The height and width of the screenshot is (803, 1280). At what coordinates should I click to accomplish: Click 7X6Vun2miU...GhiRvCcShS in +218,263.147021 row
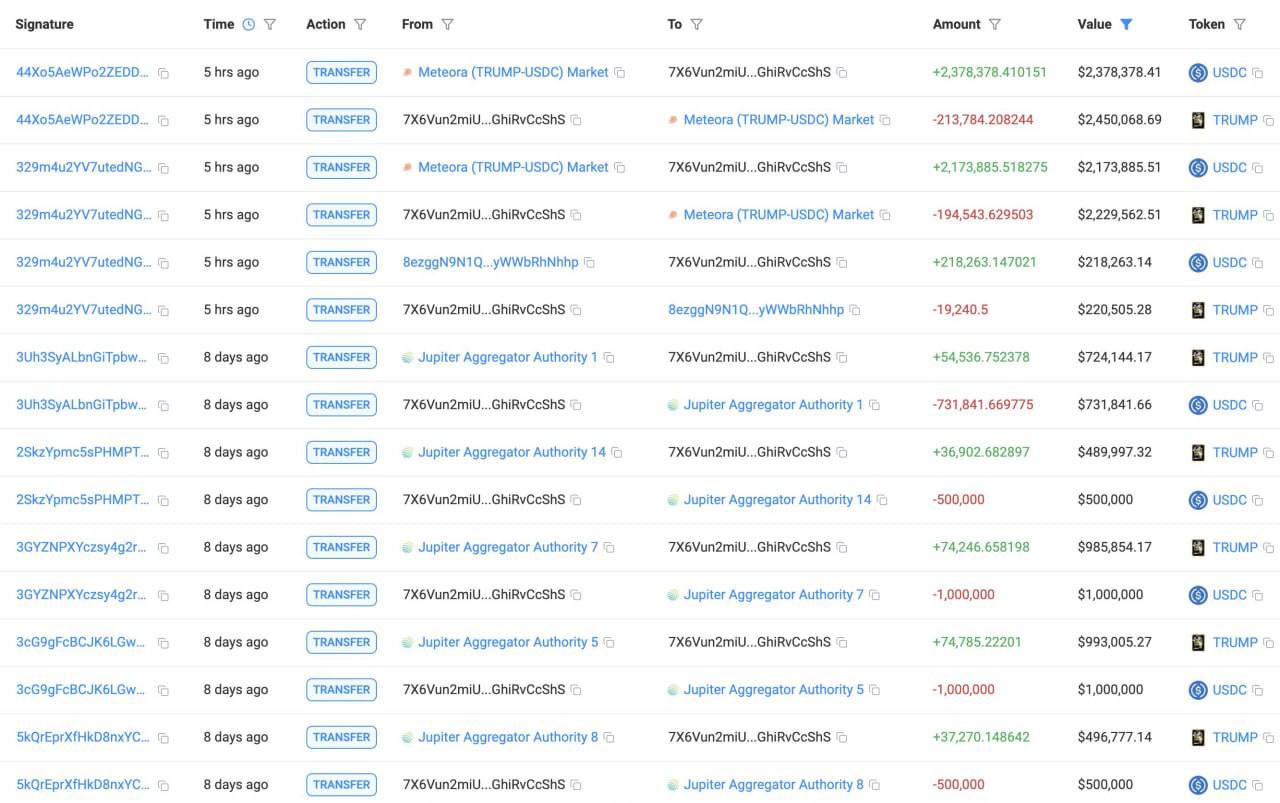pos(749,262)
